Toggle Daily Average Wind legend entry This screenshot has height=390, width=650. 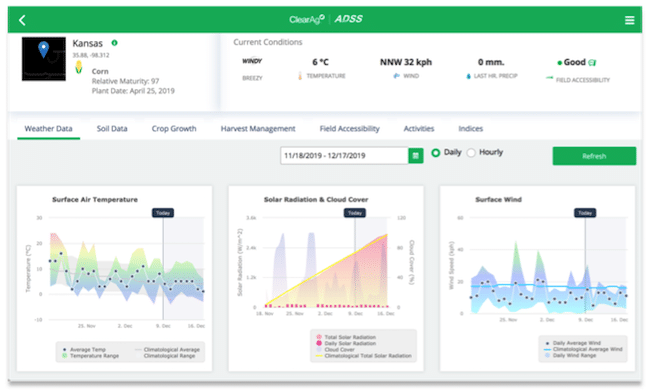point(573,343)
